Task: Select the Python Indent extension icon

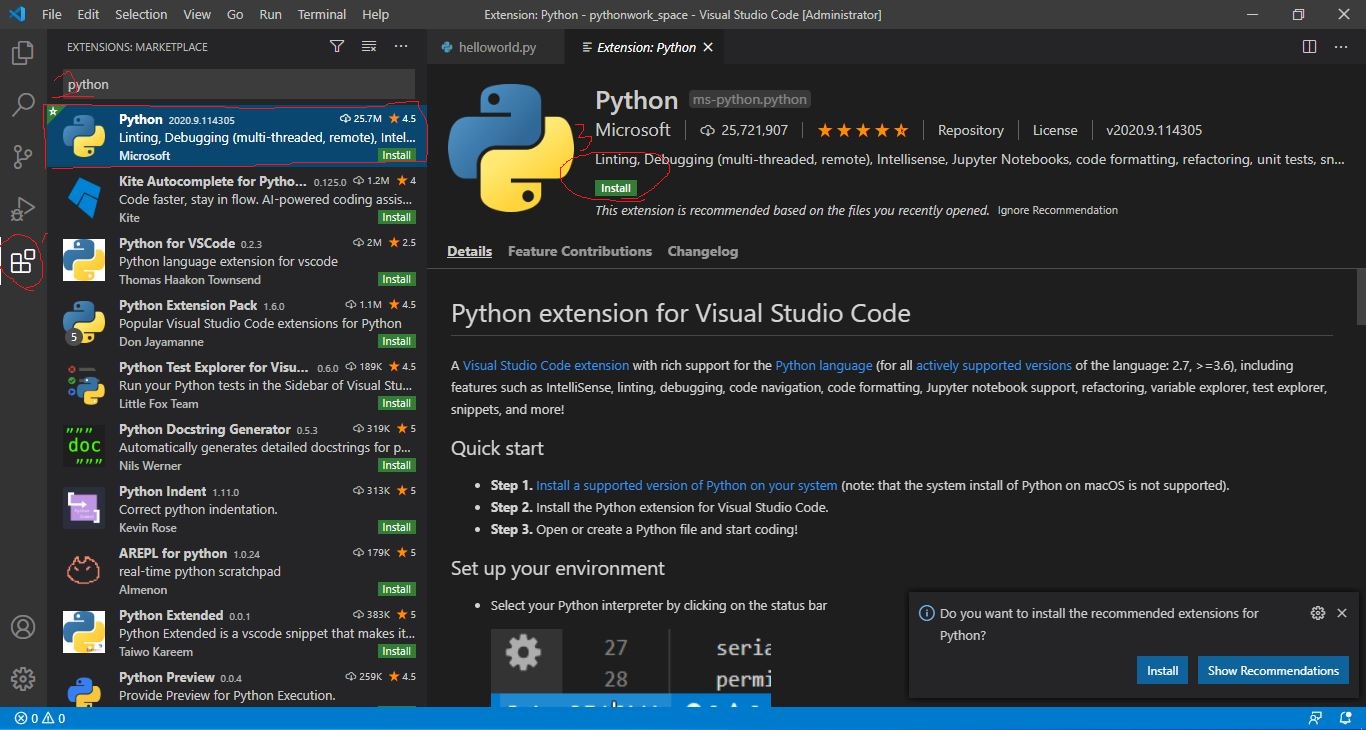Action: [x=84, y=509]
